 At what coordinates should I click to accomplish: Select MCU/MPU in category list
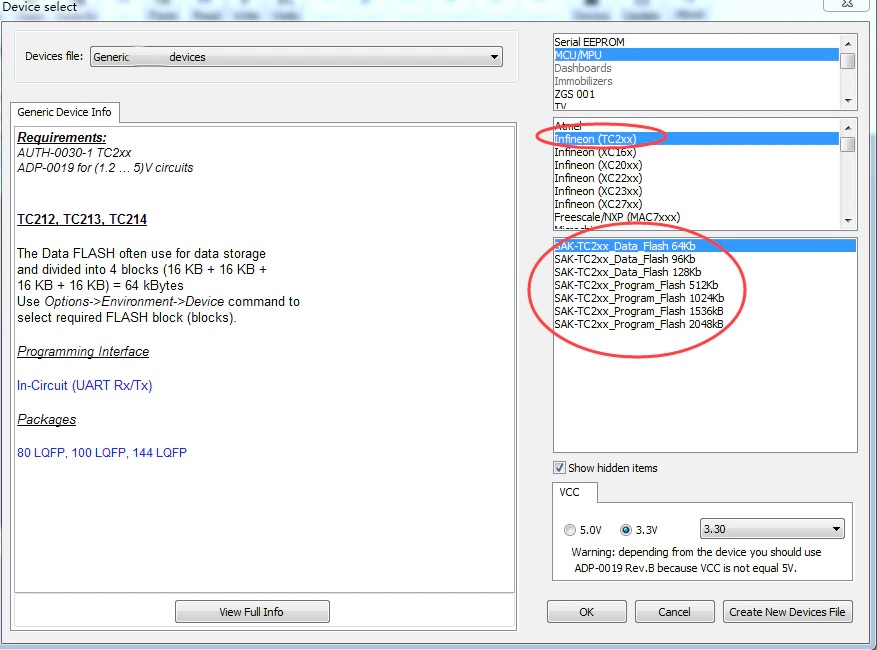[x=696, y=55]
